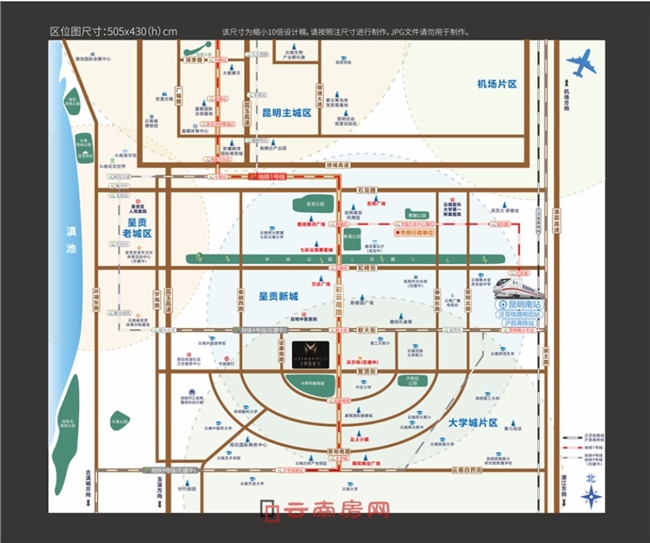Click the blue airplane icon

coord(581,66)
